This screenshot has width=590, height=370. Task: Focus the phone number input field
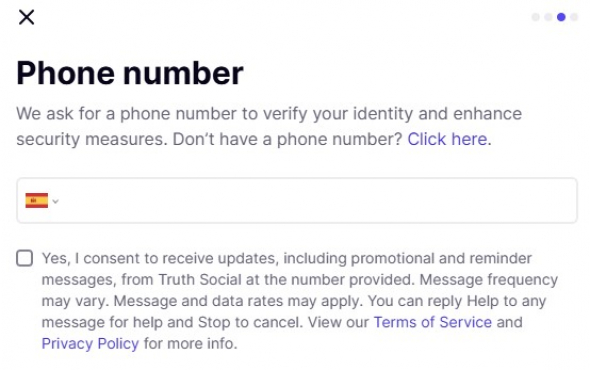(x=297, y=201)
